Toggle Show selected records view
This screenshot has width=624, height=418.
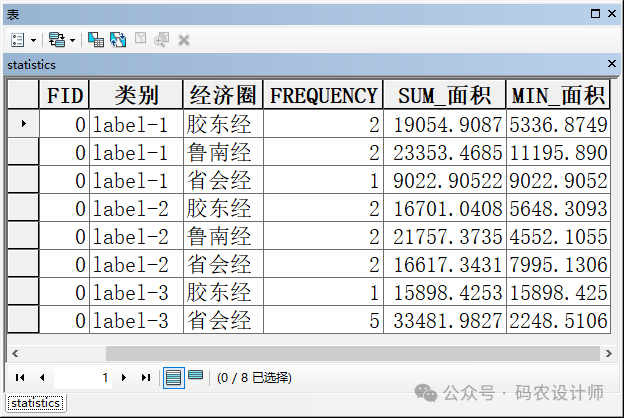point(195,377)
